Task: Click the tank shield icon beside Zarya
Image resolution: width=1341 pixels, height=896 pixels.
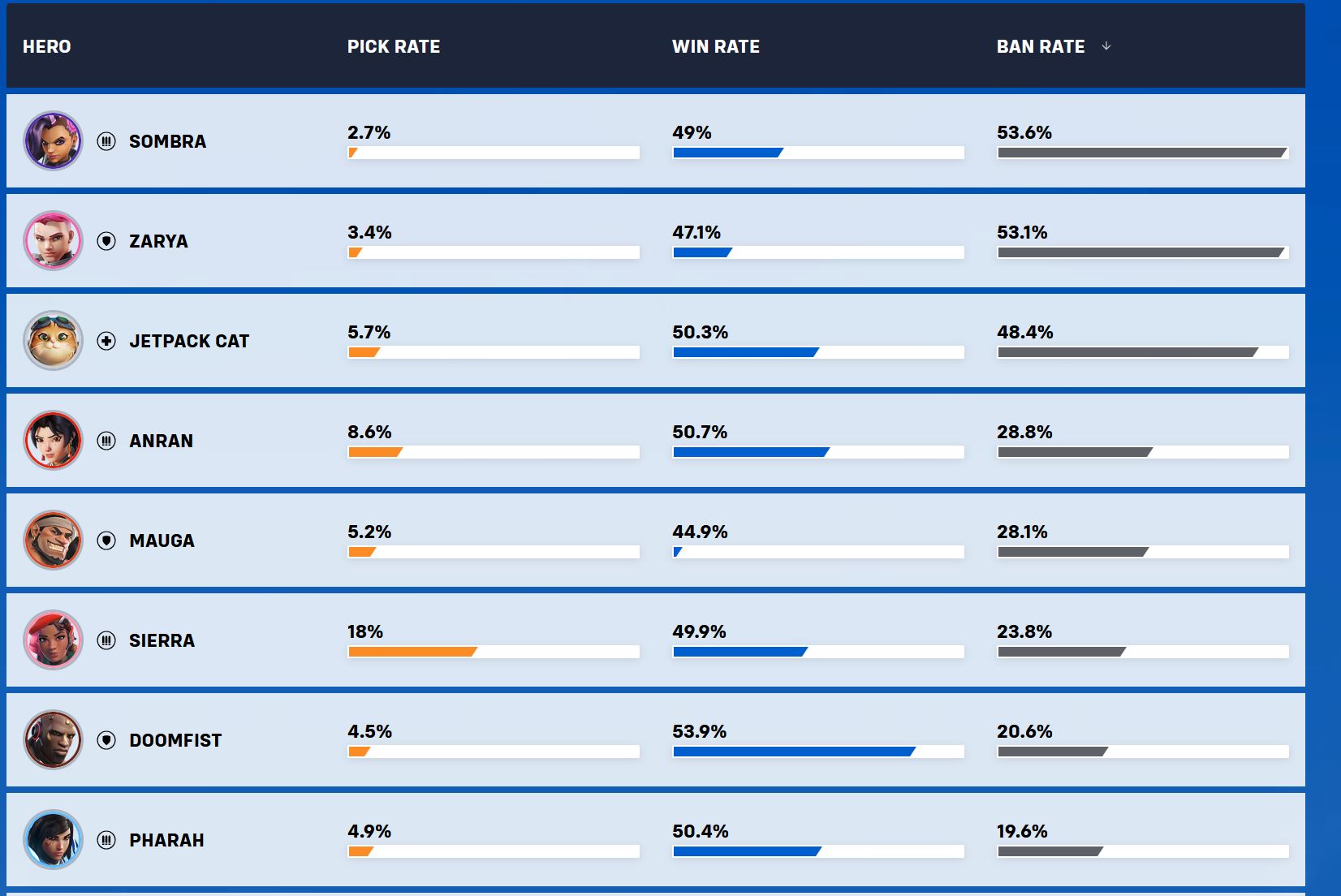Action: click(x=106, y=241)
